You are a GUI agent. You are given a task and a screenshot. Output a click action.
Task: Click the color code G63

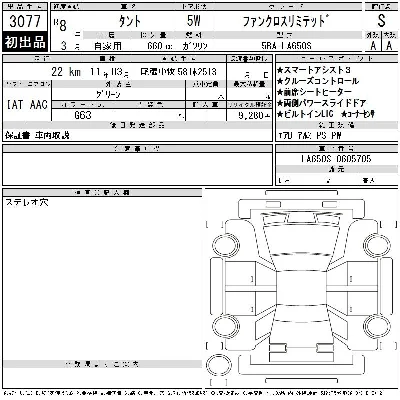click(83, 115)
